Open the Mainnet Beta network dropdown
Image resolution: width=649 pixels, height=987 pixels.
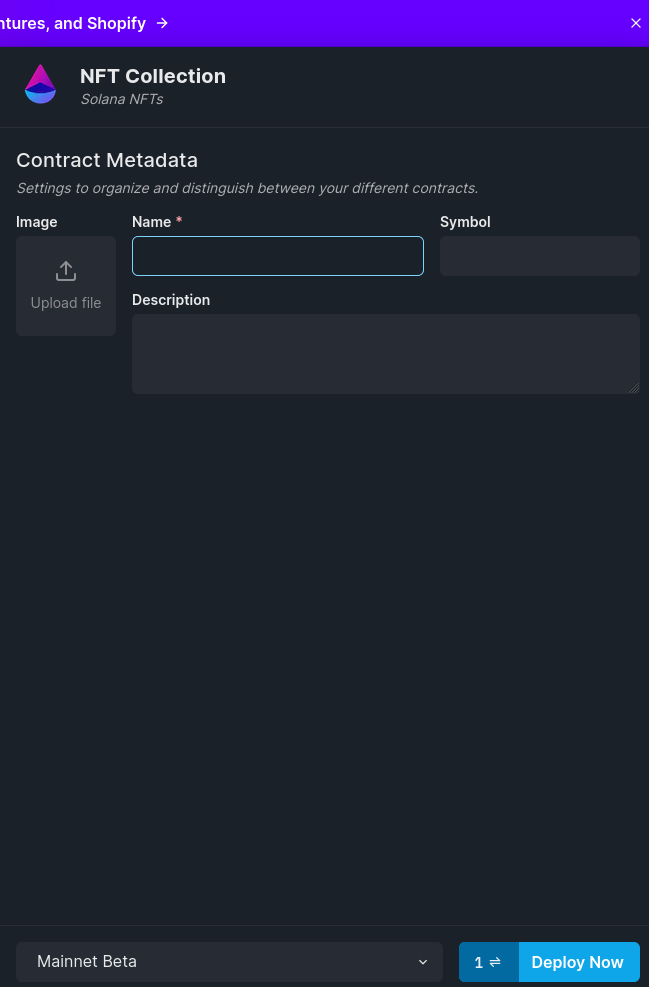(x=229, y=962)
